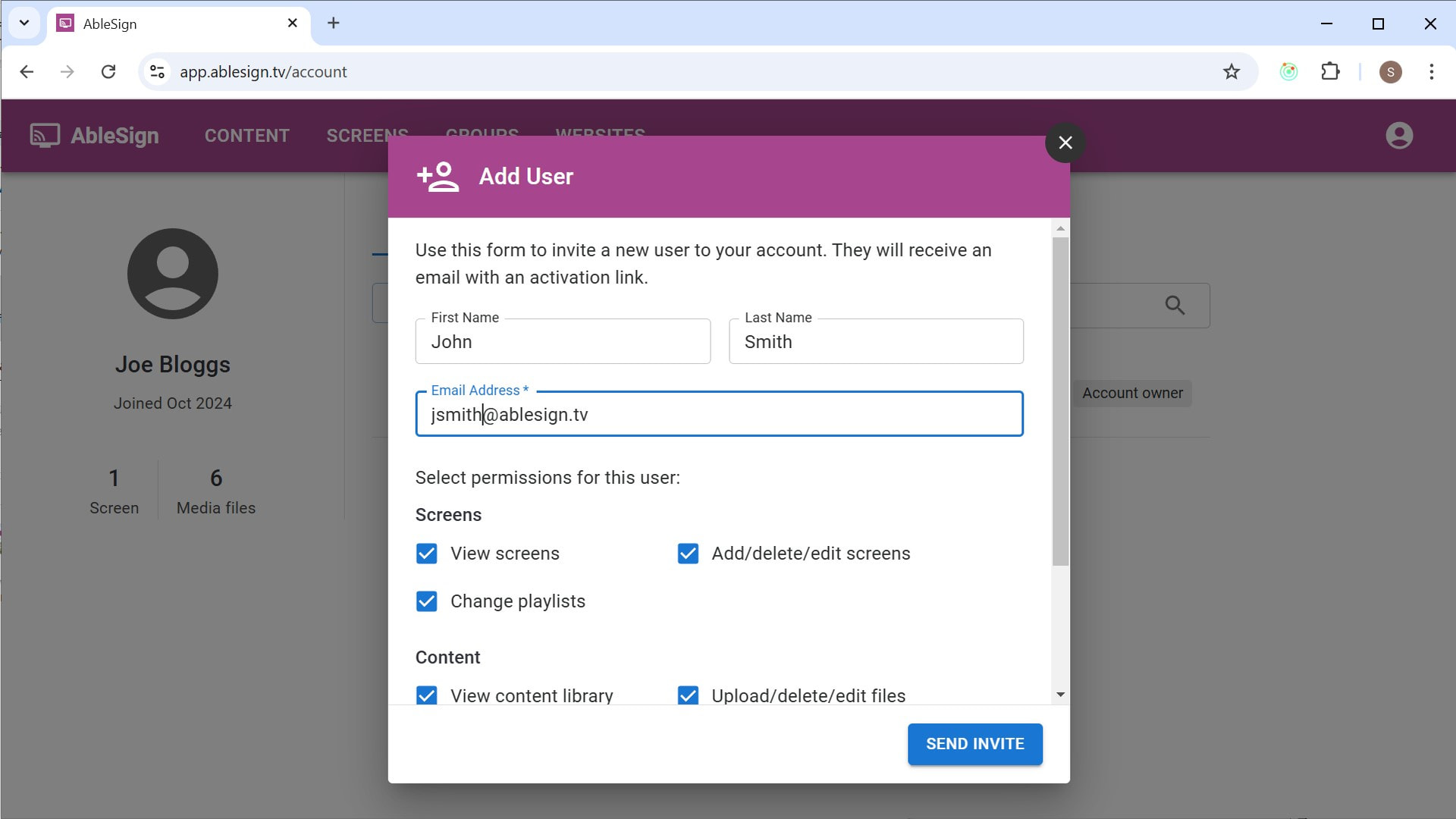Close the Add User dialog

[x=1065, y=143]
